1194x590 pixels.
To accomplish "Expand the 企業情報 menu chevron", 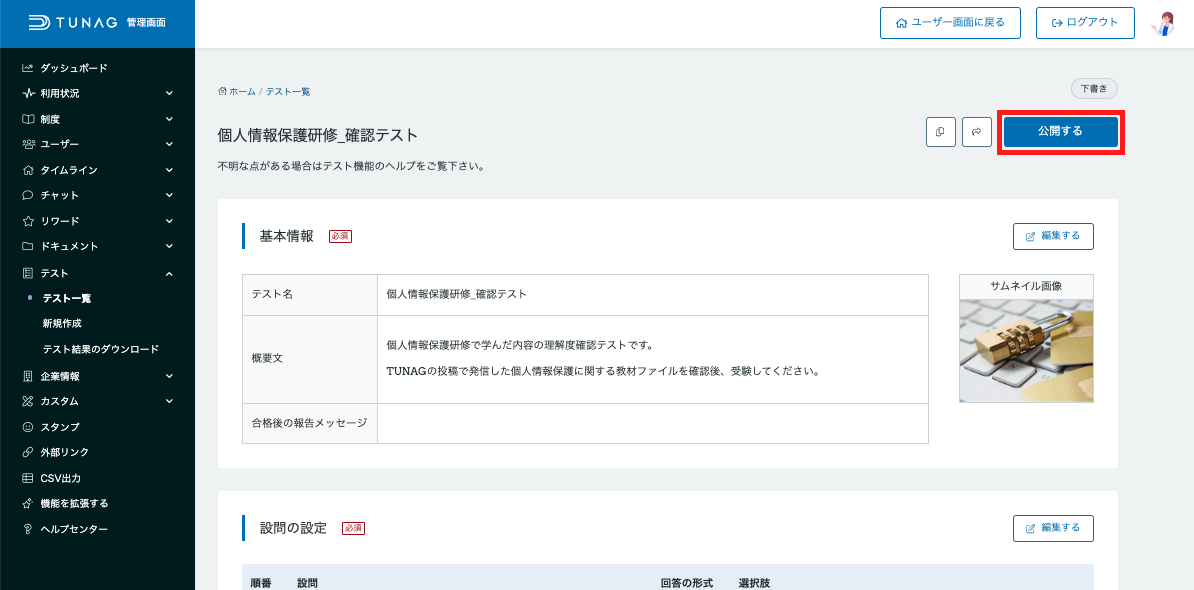I will pyautogui.click(x=169, y=376).
